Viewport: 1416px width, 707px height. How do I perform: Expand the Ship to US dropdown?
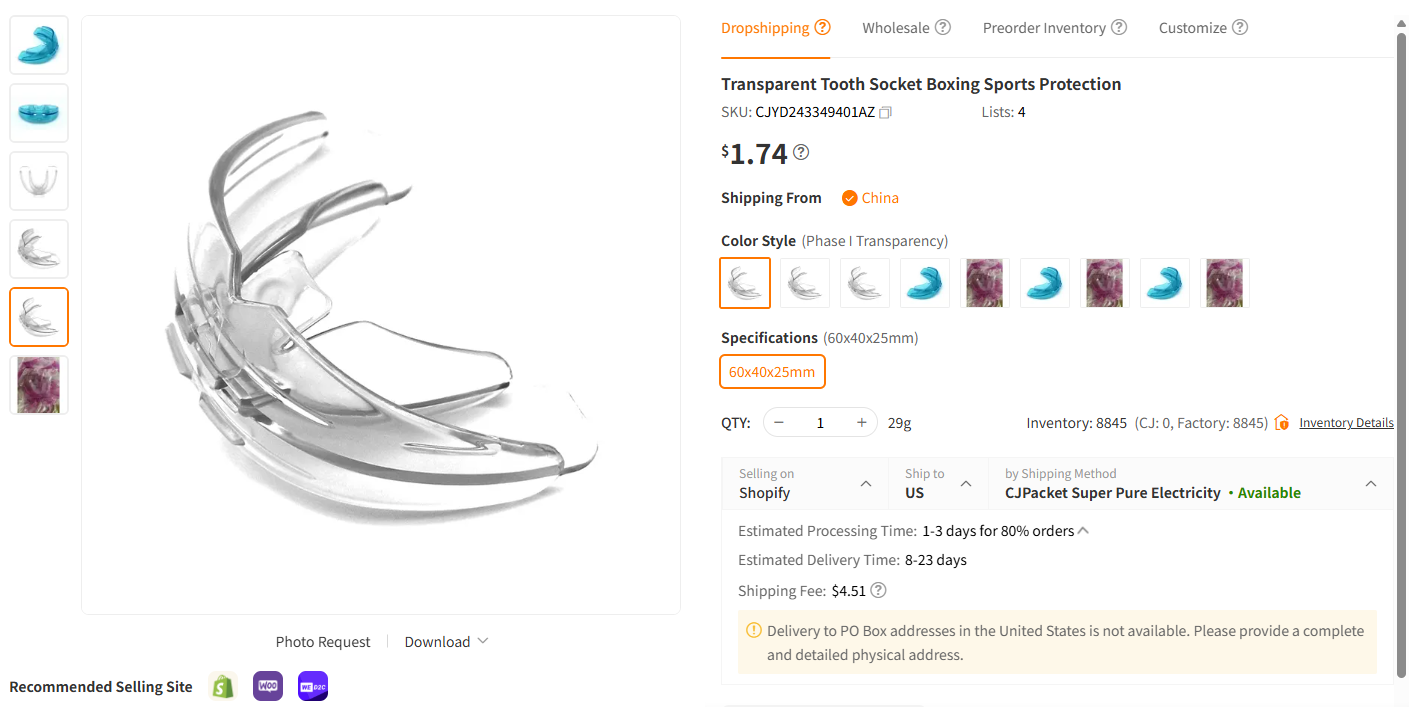coord(966,482)
